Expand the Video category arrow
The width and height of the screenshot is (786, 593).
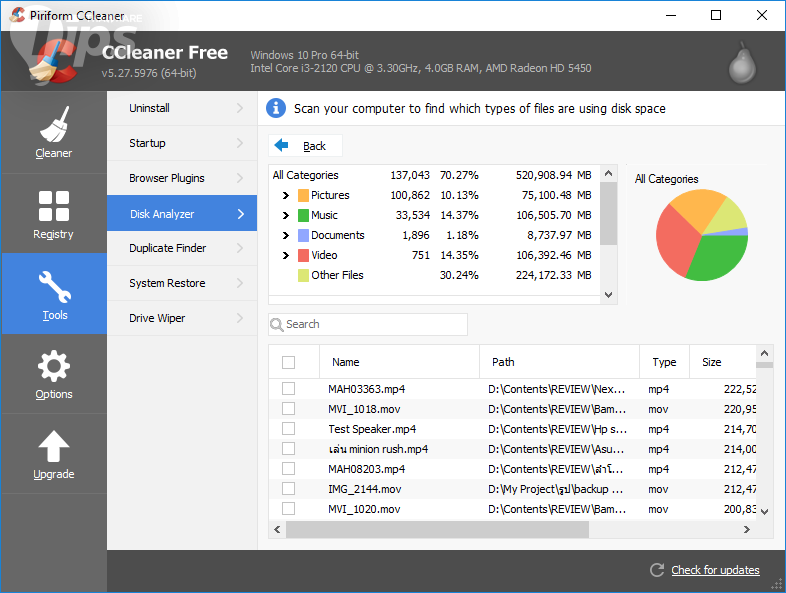tap(286, 256)
